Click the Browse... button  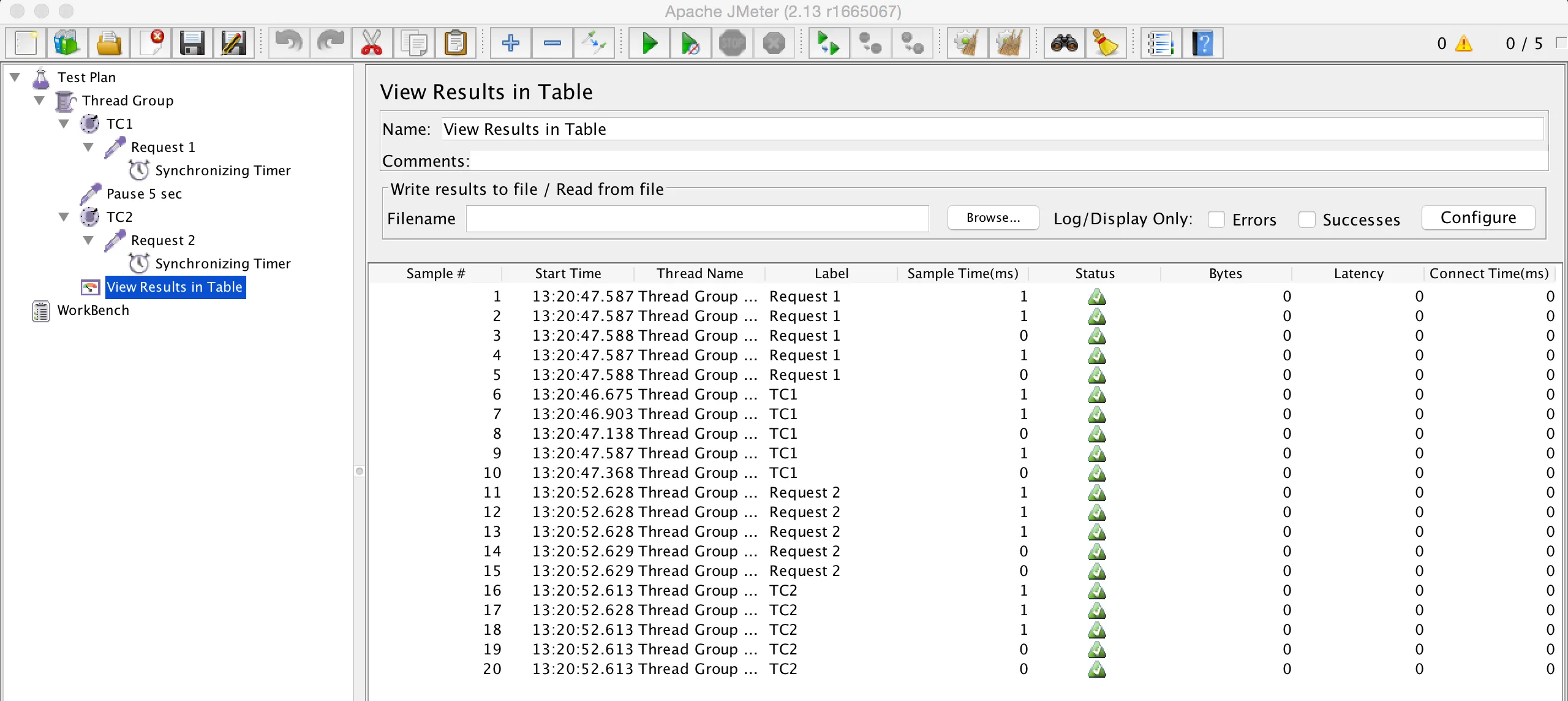coord(993,218)
